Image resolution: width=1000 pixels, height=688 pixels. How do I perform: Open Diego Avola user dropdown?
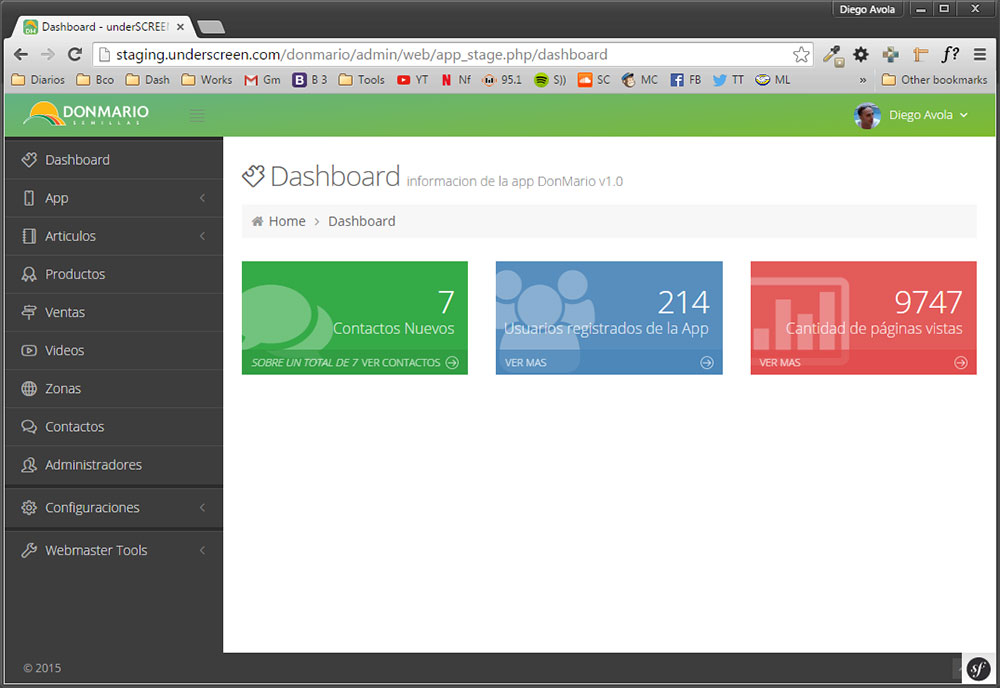(x=911, y=115)
